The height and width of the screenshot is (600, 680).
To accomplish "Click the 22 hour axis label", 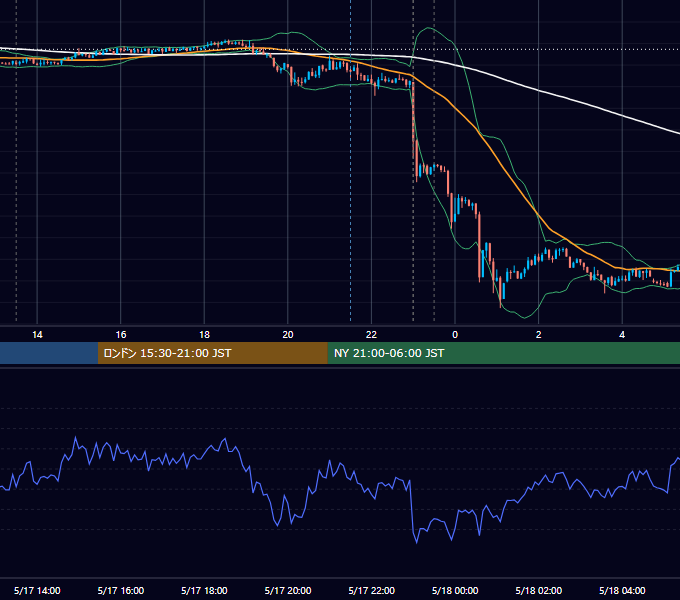I will (x=371, y=335).
